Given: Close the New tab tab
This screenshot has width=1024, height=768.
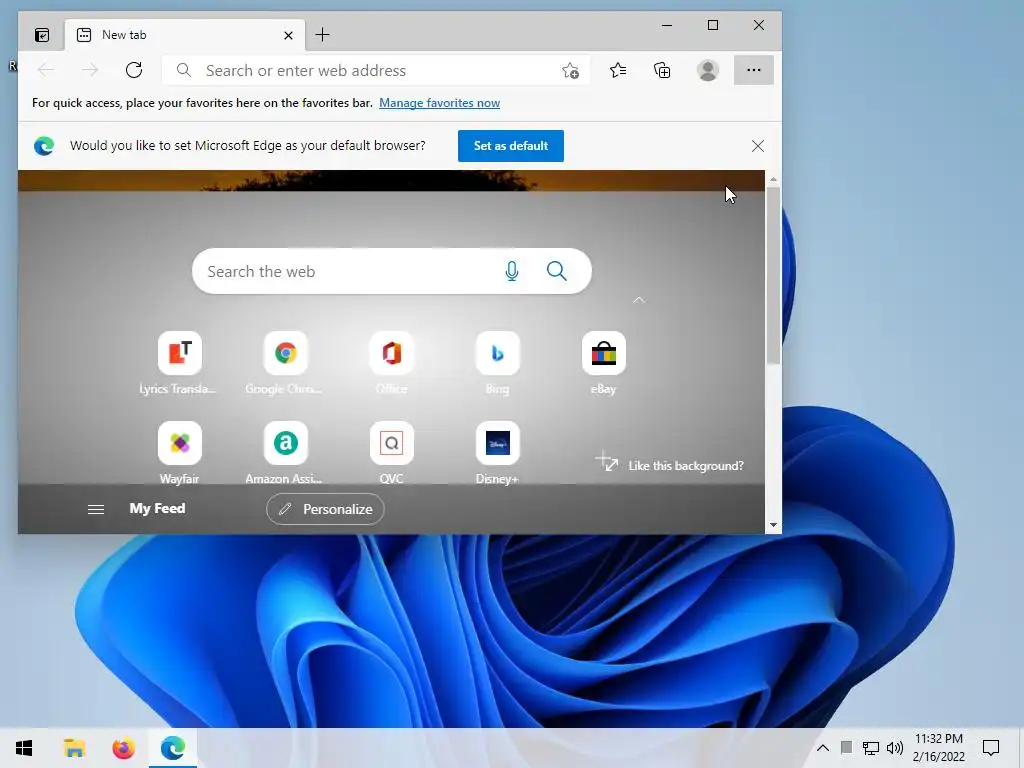Looking at the screenshot, I should 288,35.
